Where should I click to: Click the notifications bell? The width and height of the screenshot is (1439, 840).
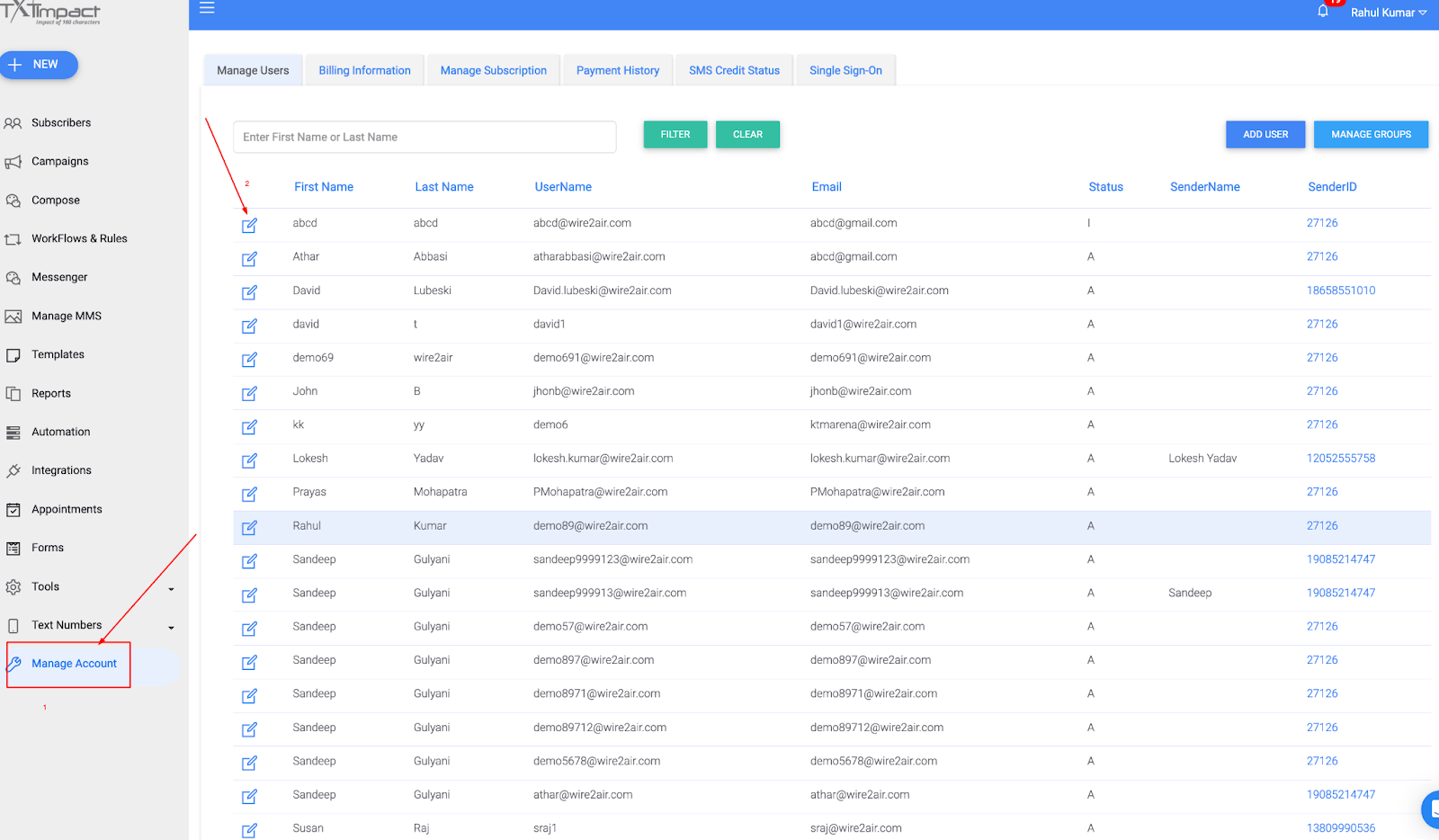pos(1321,12)
